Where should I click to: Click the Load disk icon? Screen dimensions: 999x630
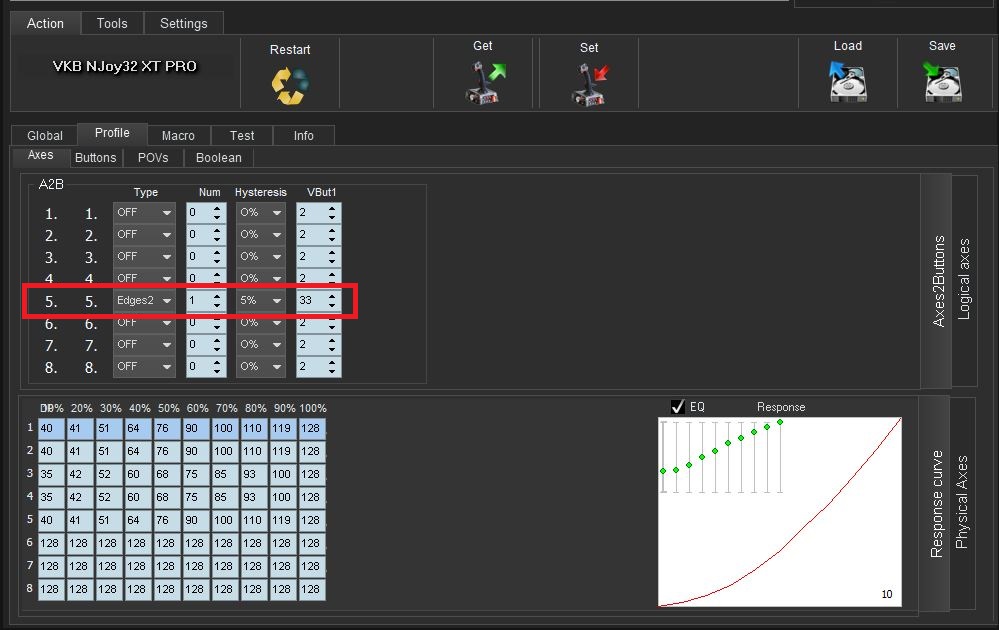tap(847, 81)
